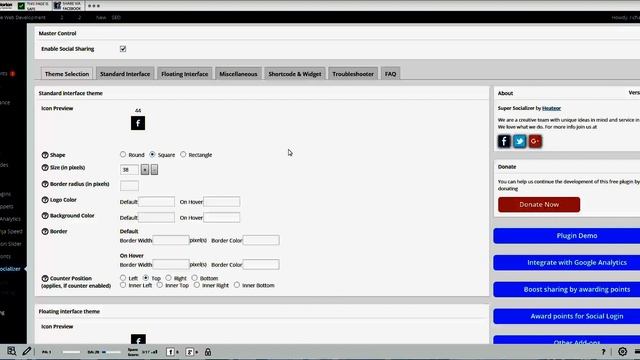Increase icon size with the plus button
640x360 pixels.
click(x=145, y=169)
